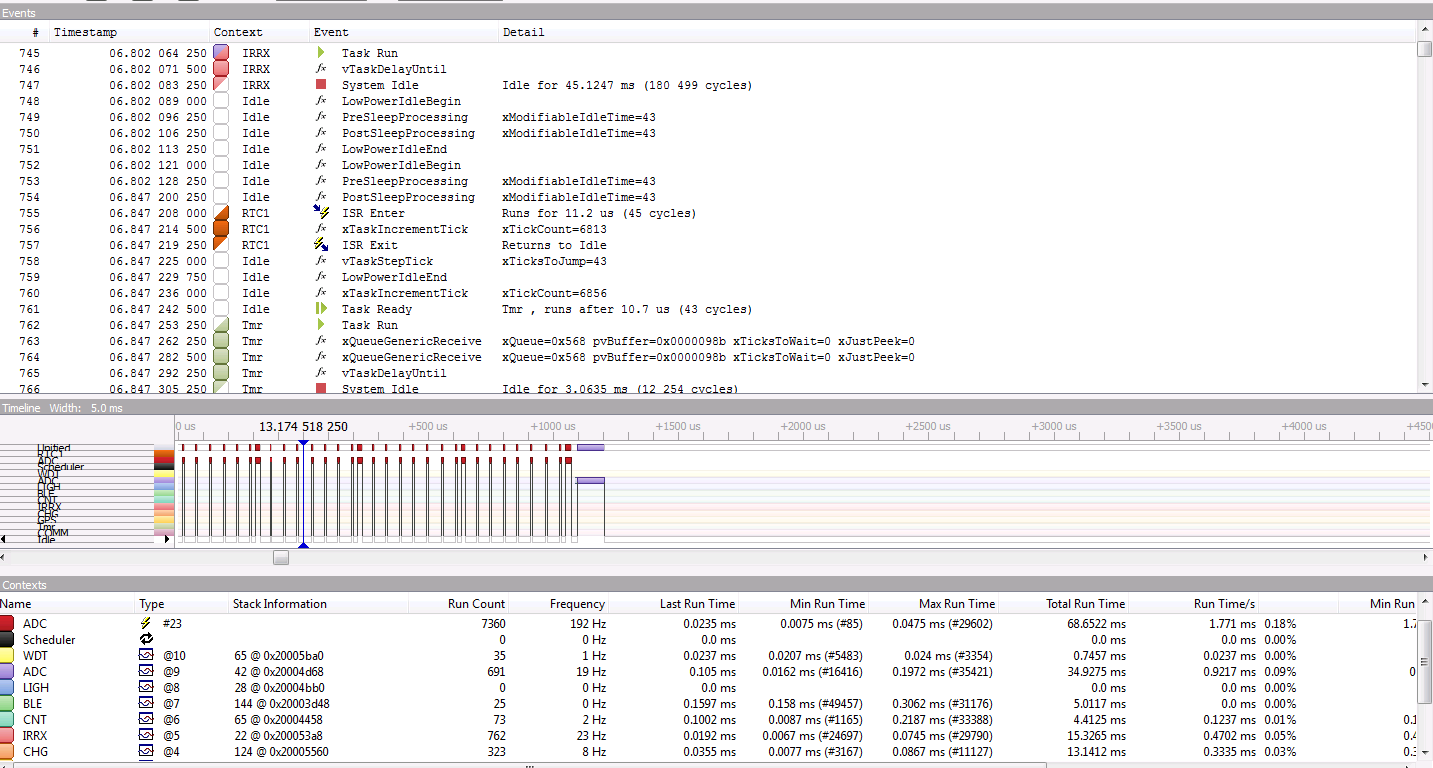Click the green BLE color swatch in Contexts
Viewport: 1433px width, 768px height.
click(x=8, y=703)
